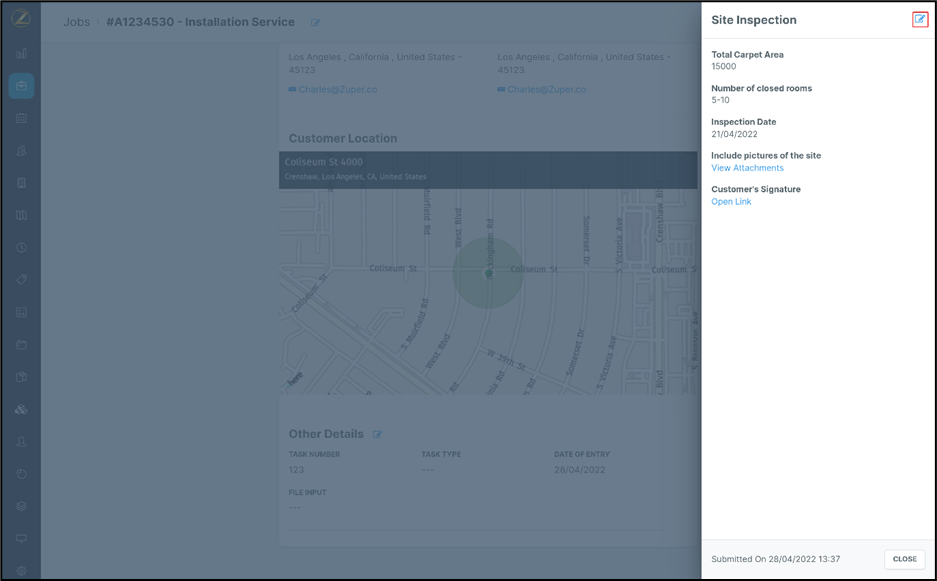The width and height of the screenshot is (937, 581).
Task: Click the monitor icon in sidebar
Action: point(21,539)
